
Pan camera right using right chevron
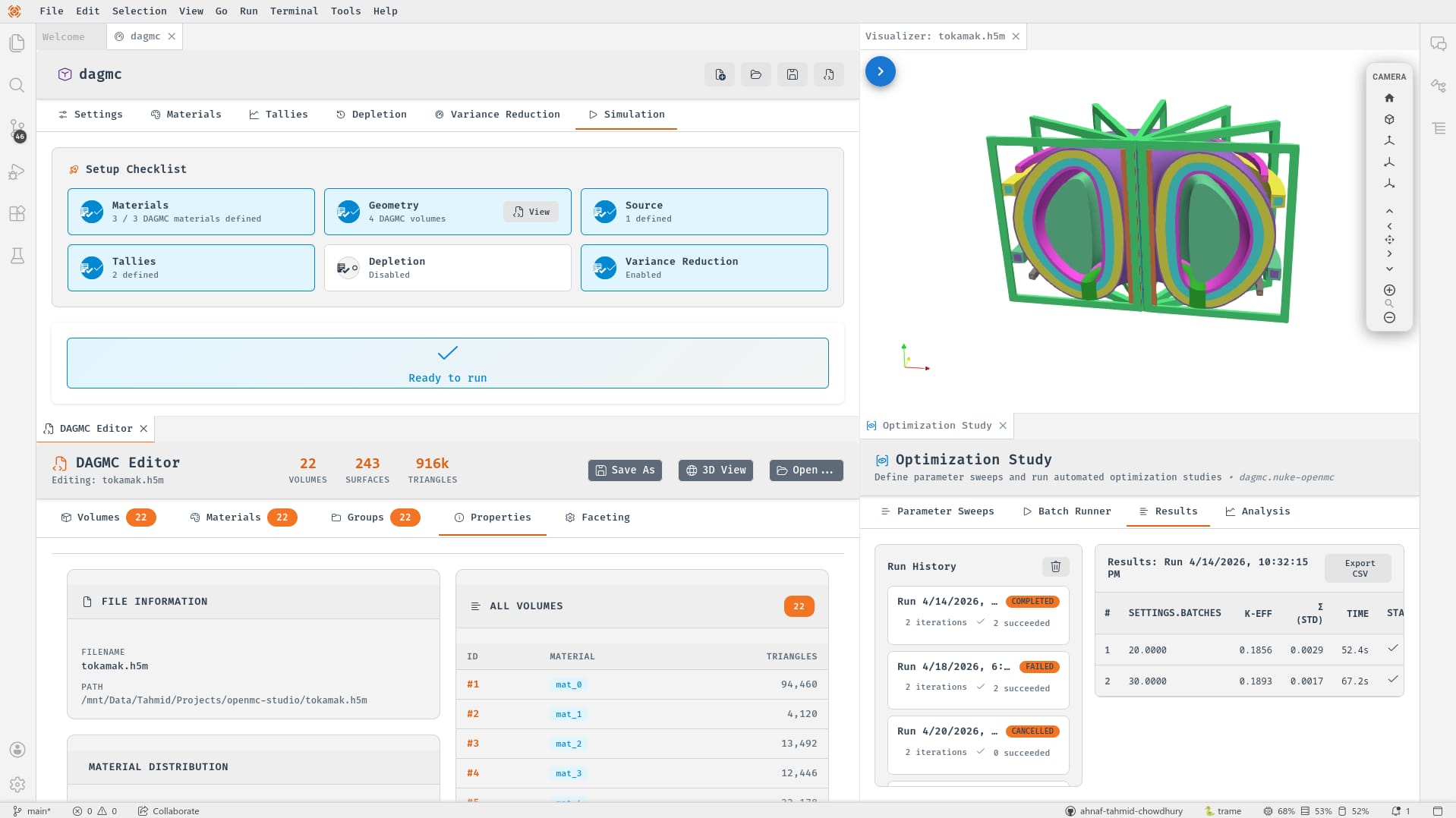pos(1389,253)
